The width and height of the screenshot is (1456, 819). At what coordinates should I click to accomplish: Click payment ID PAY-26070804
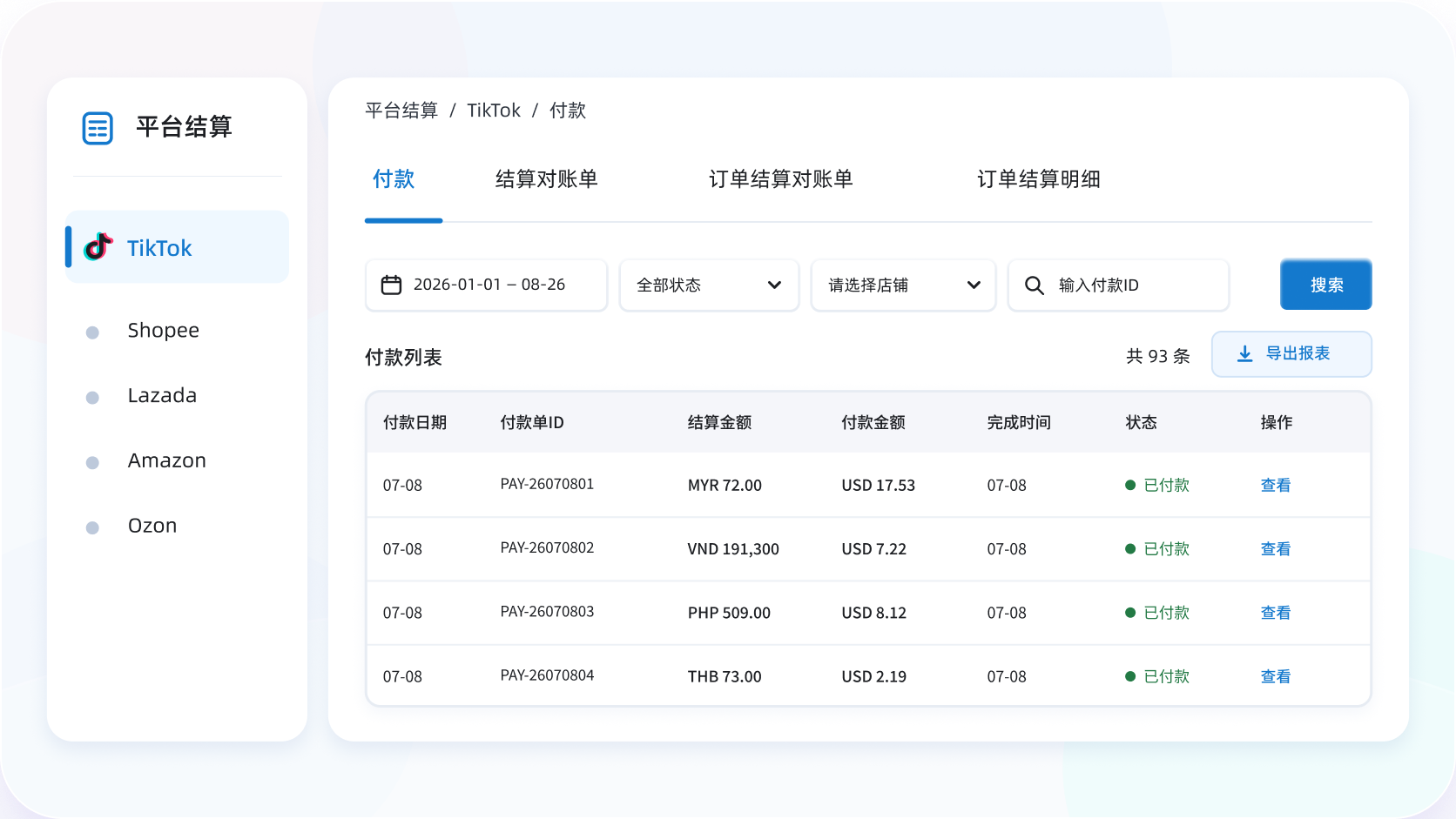(547, 675)
